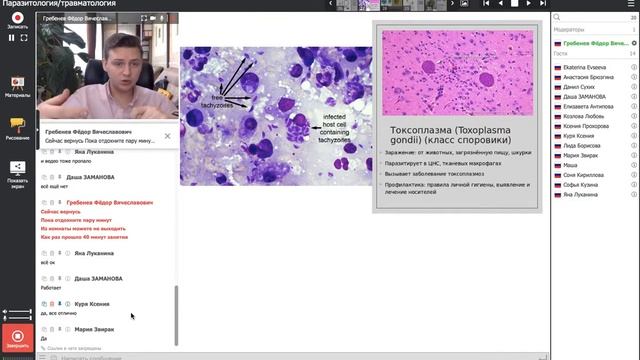Screen dimensions: 640x360
Task: Open info for Даша ЗАМАНОВА participant
Action: 634,97
